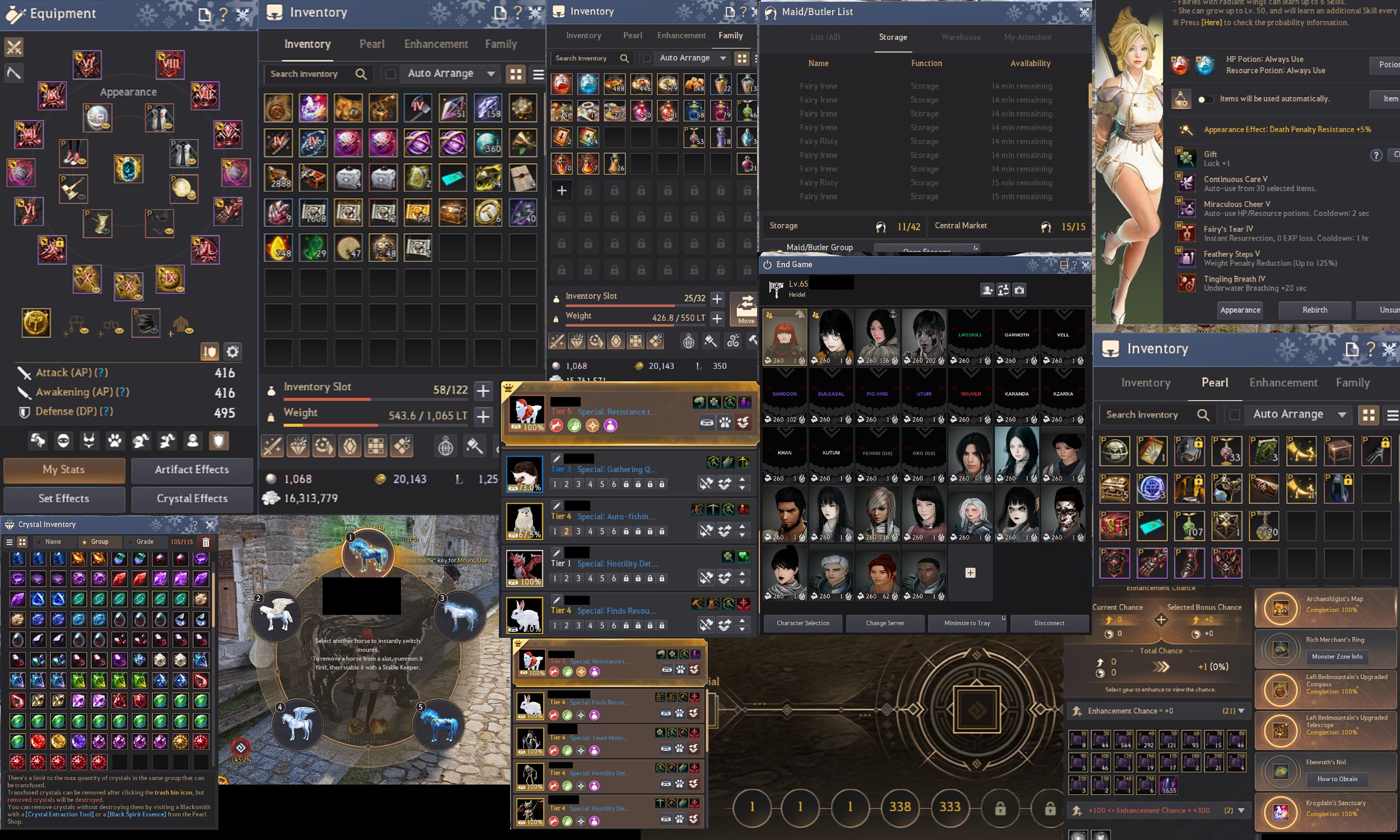This screenshot has width=1400, height=840.
Task: Select the Crystal Inventory grid view icon
Action: [22, 542]
